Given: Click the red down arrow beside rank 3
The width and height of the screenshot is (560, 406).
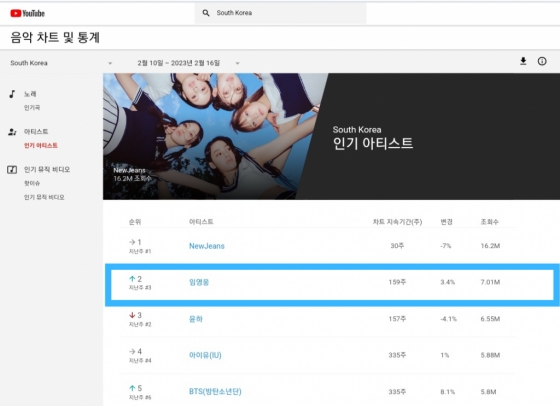Looking at the screenshot, I should pyautogui.click(x=132, y=315).
